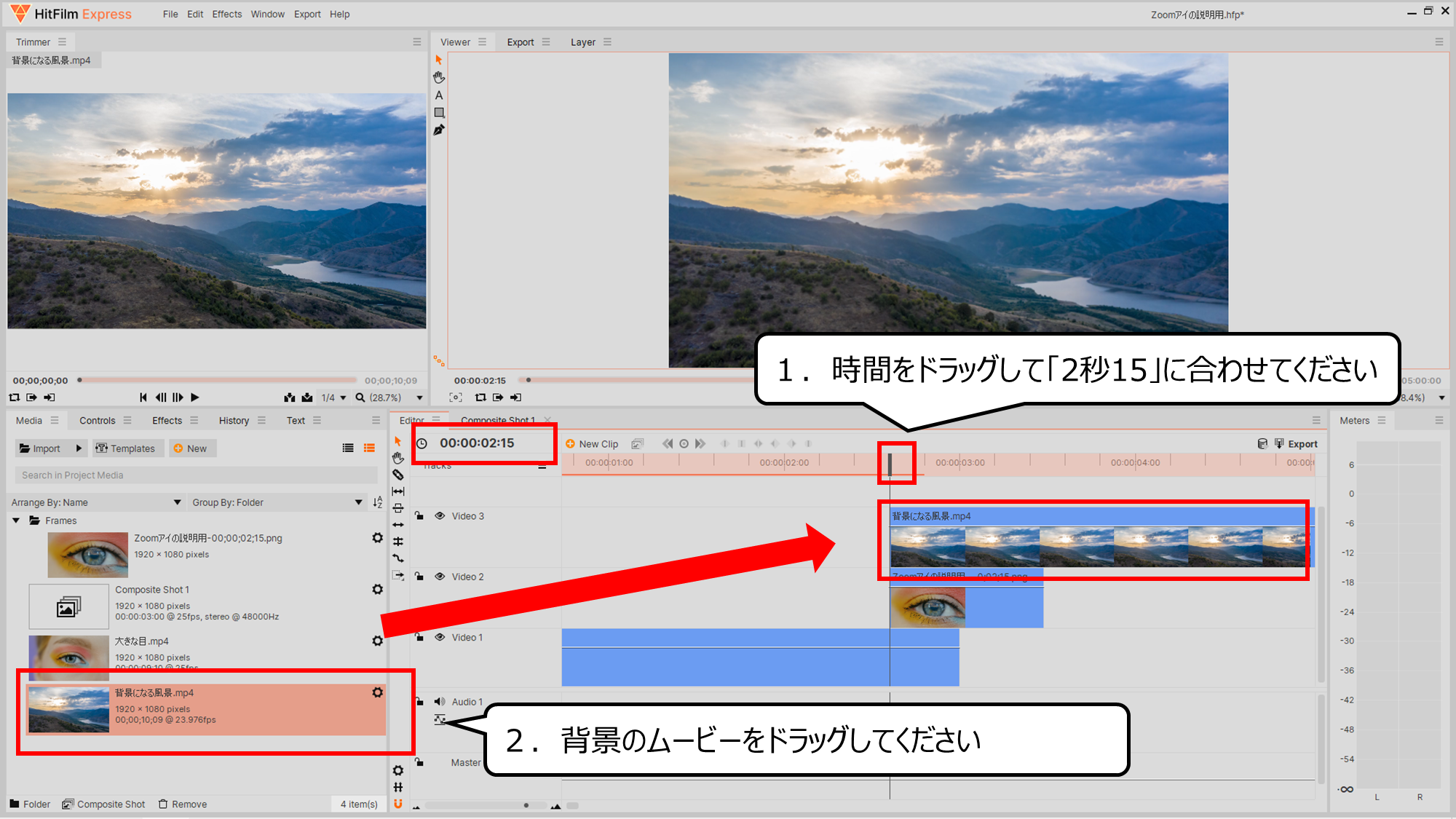This screenshot has height=819, width=1456.
Task: Click the Audio 1 keyframe graph icon
Action: coord(440,719)
